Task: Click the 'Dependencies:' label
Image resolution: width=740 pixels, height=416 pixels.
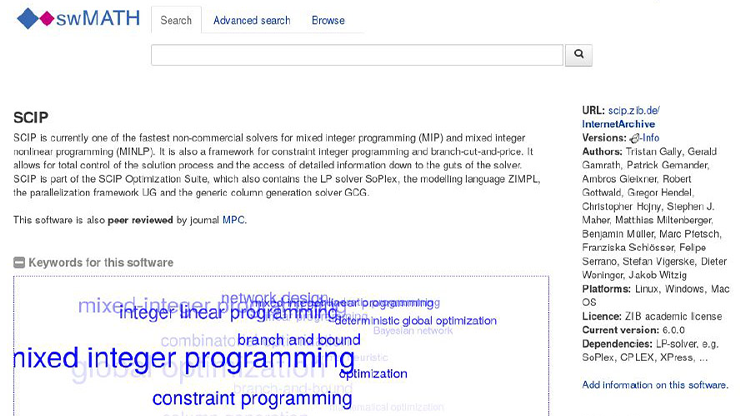Action: pos(617,344)
